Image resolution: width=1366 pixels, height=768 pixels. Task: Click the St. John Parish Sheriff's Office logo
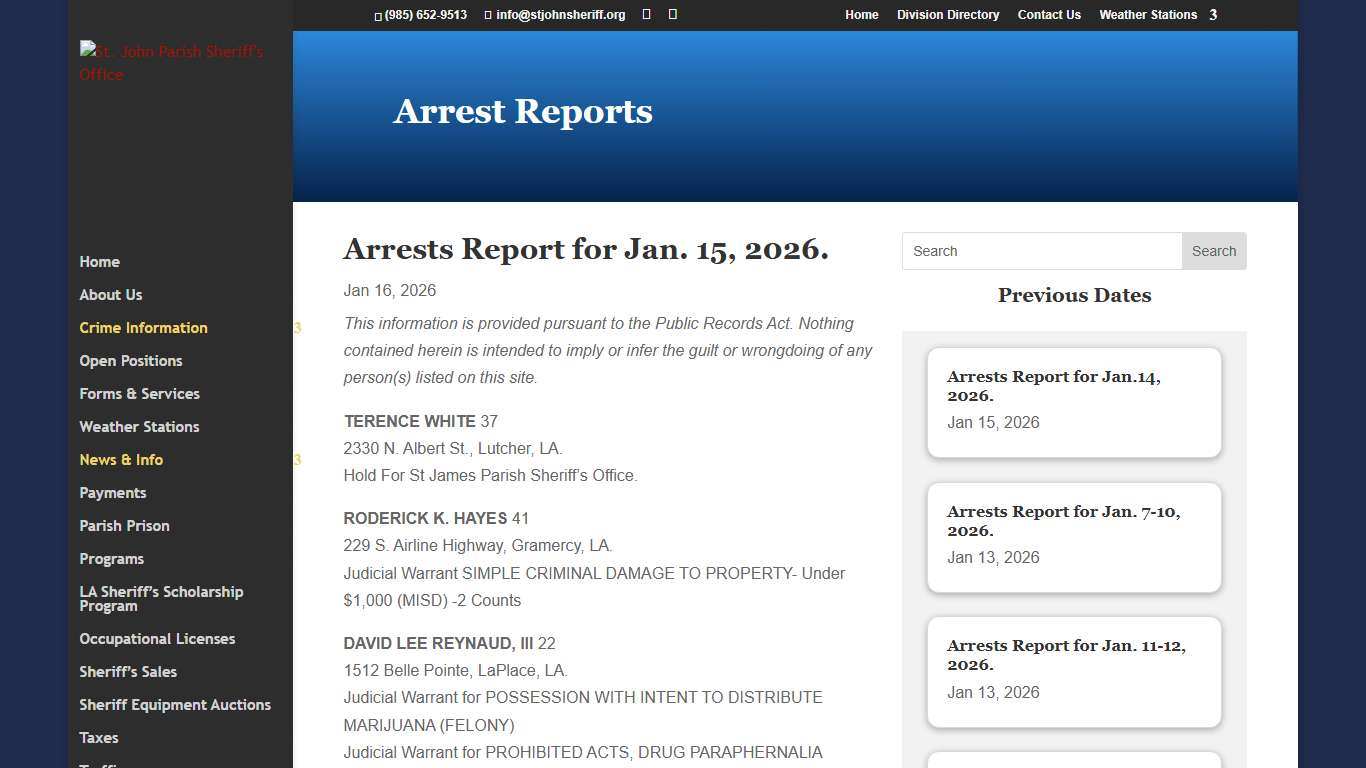170,62
